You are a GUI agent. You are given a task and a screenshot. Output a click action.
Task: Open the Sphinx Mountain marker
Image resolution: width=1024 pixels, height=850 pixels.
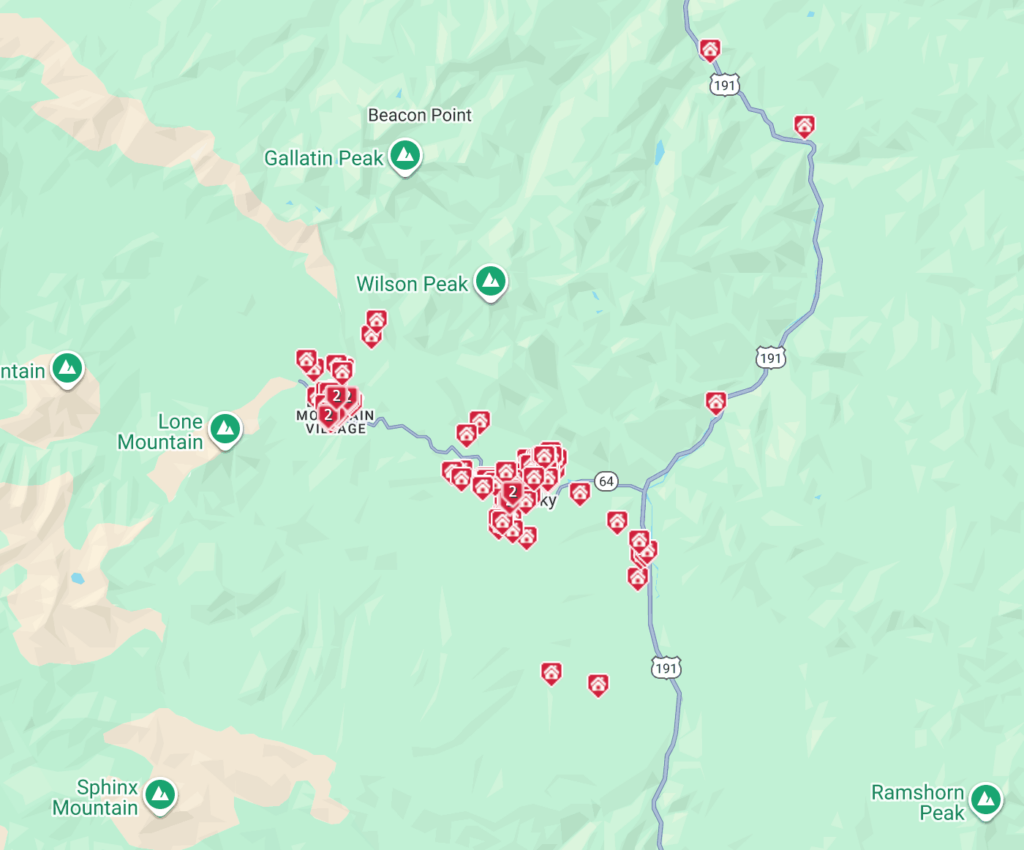tap(161, 796)
